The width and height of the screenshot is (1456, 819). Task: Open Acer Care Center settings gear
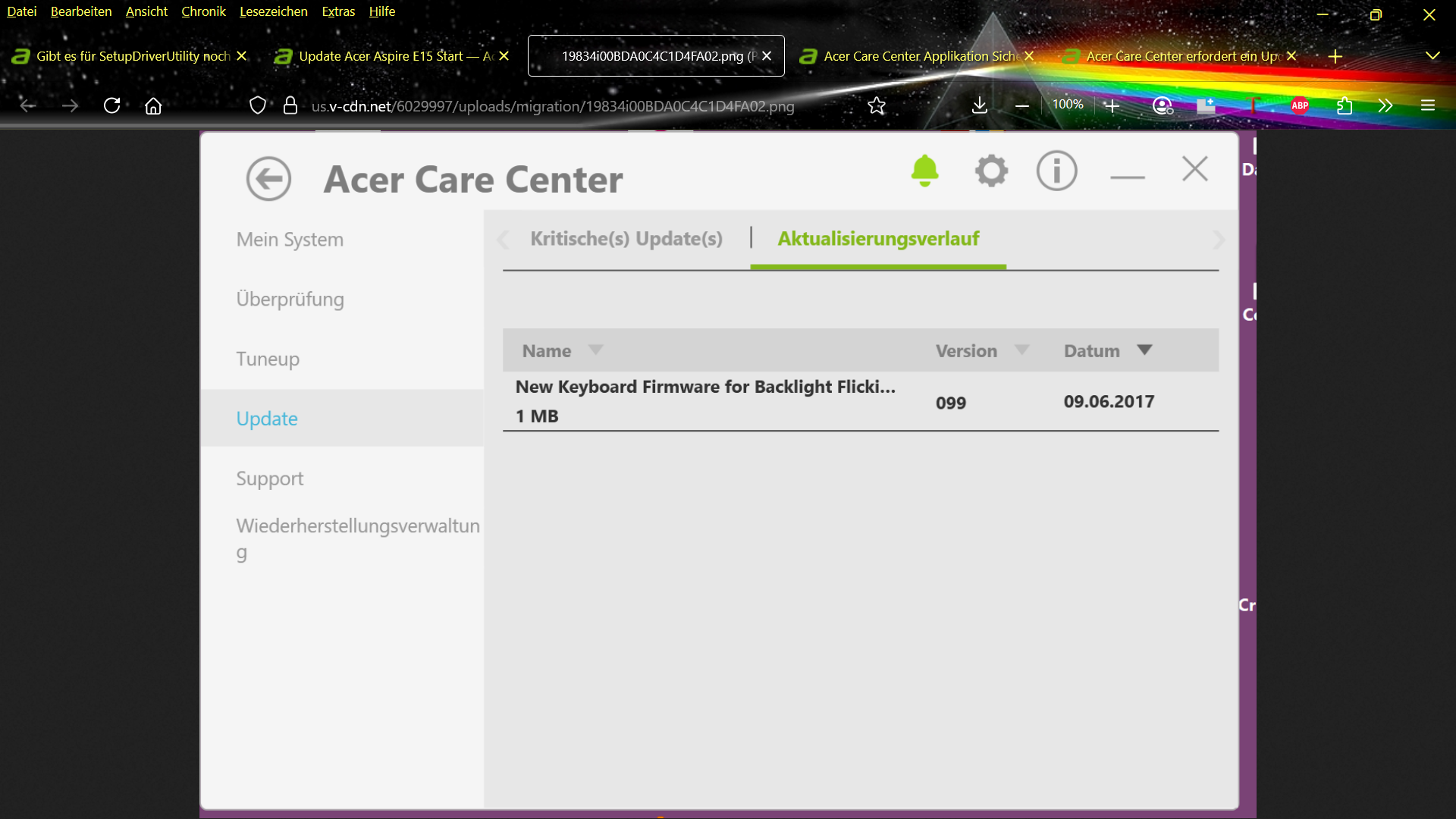pyautogui.click(x=991, y=171)
